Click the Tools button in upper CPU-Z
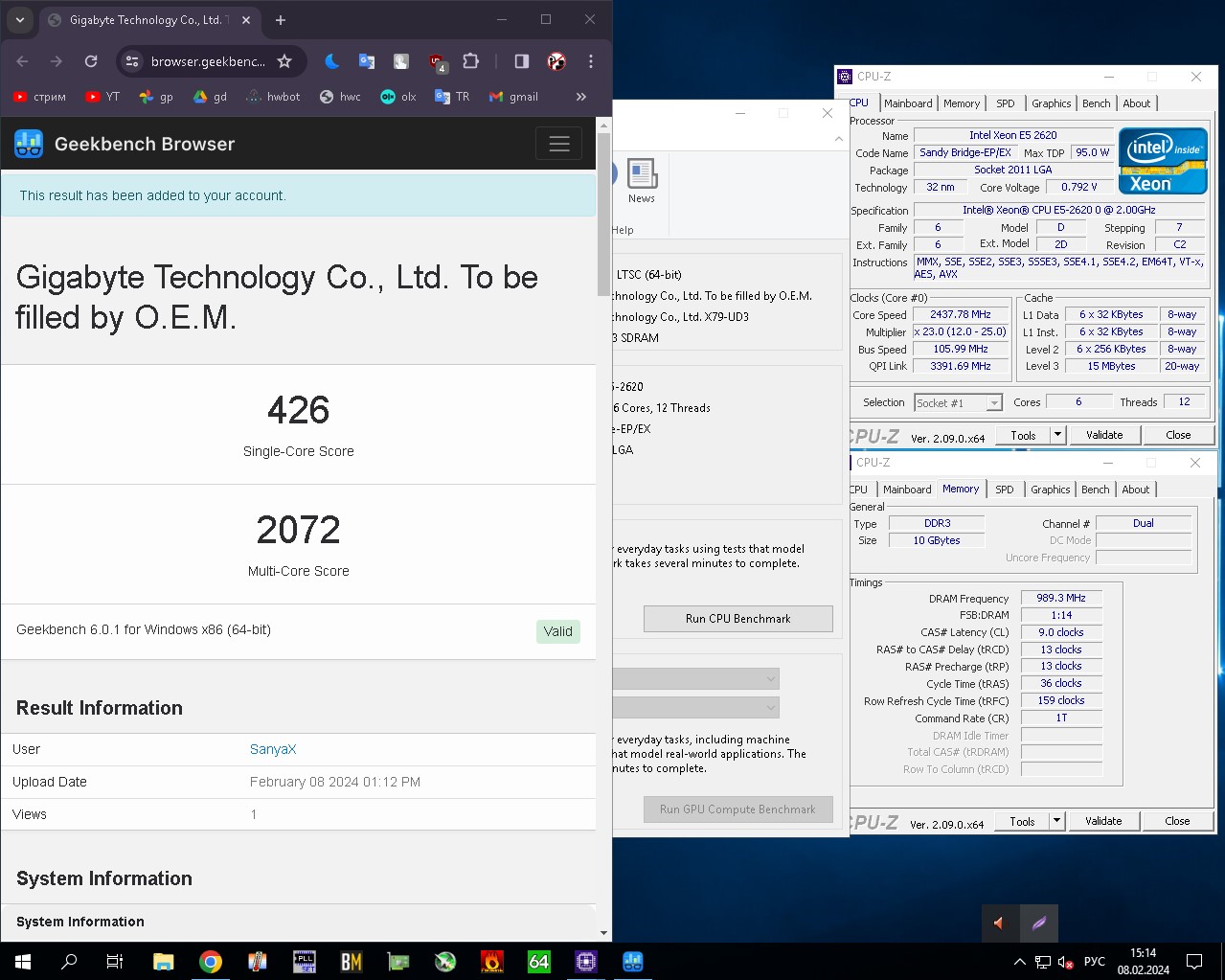This screenshot has height=980, width=1225. (1023, 435)
